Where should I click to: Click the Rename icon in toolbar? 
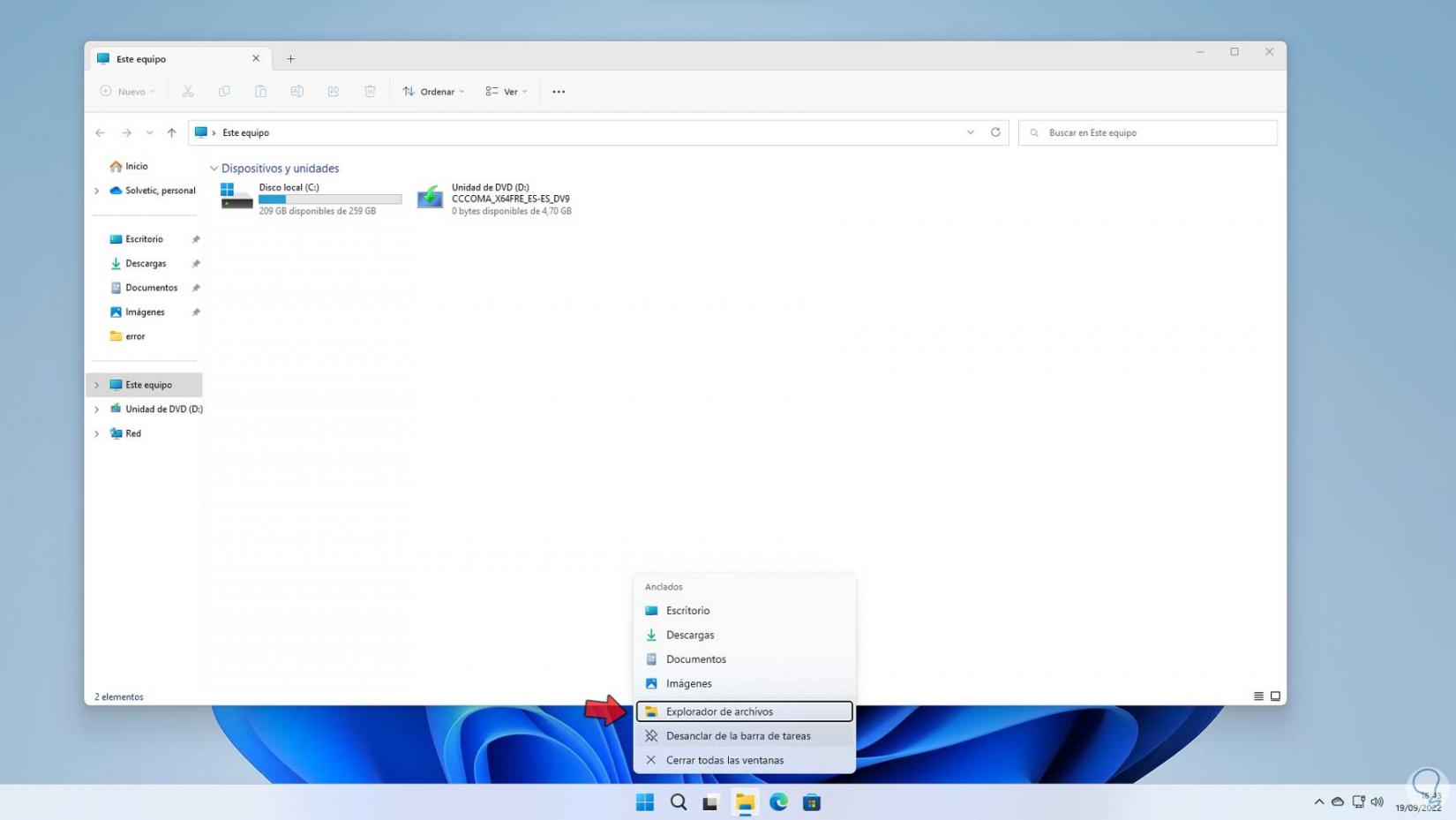click(x=297, y=92)
